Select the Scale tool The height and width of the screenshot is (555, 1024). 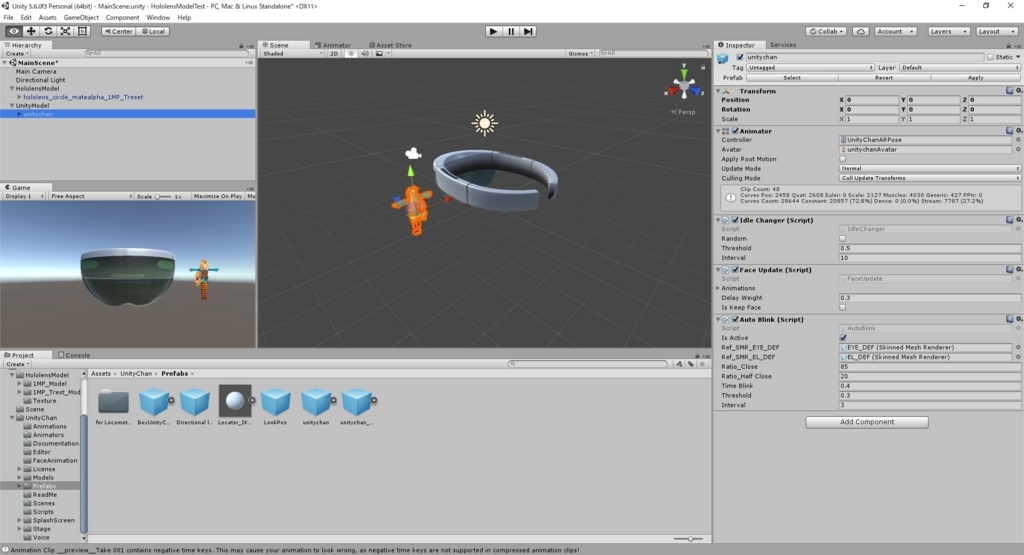click(x=65, y=31)
